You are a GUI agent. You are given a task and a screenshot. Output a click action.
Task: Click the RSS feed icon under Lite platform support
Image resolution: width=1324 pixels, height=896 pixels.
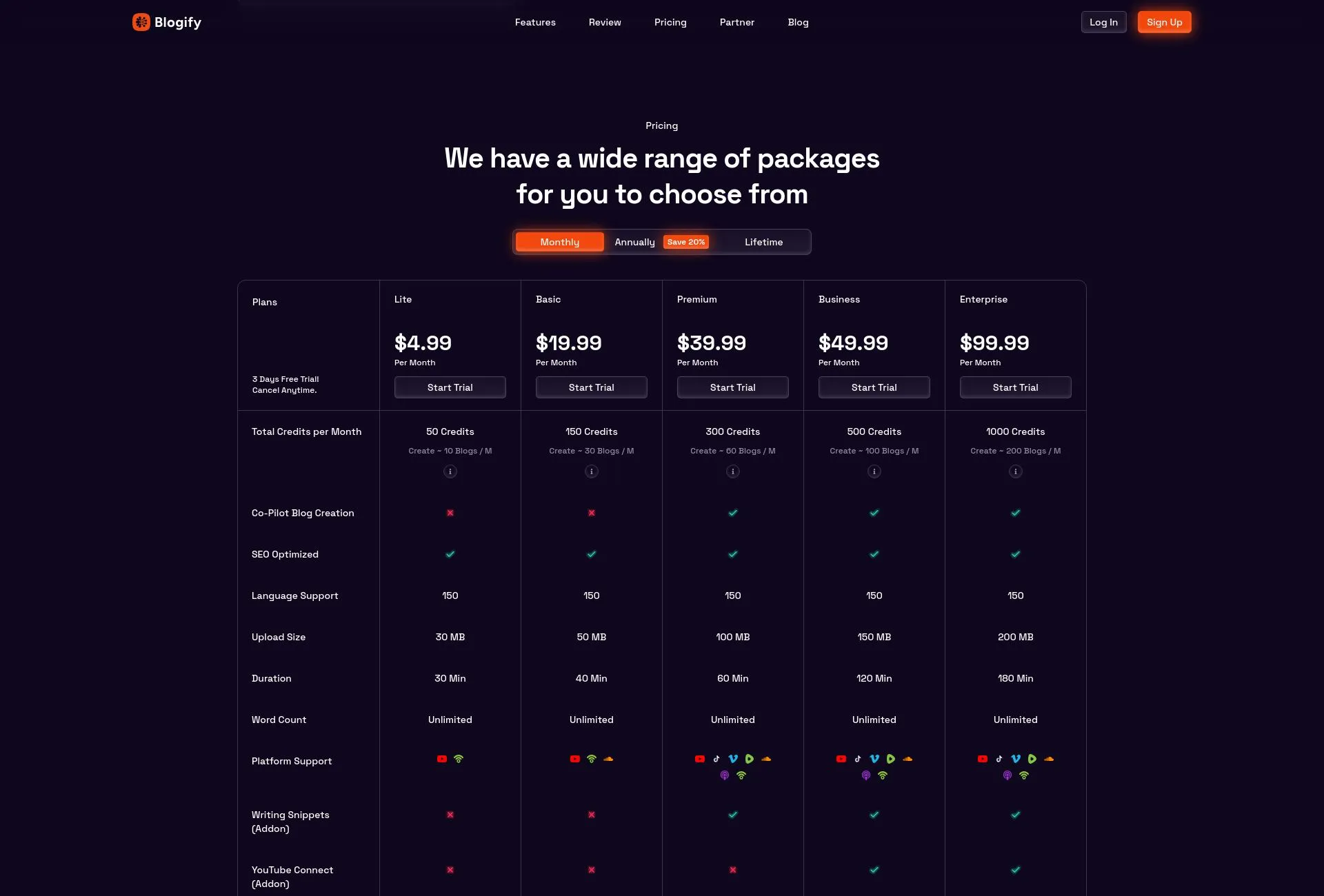click(459, 759)
